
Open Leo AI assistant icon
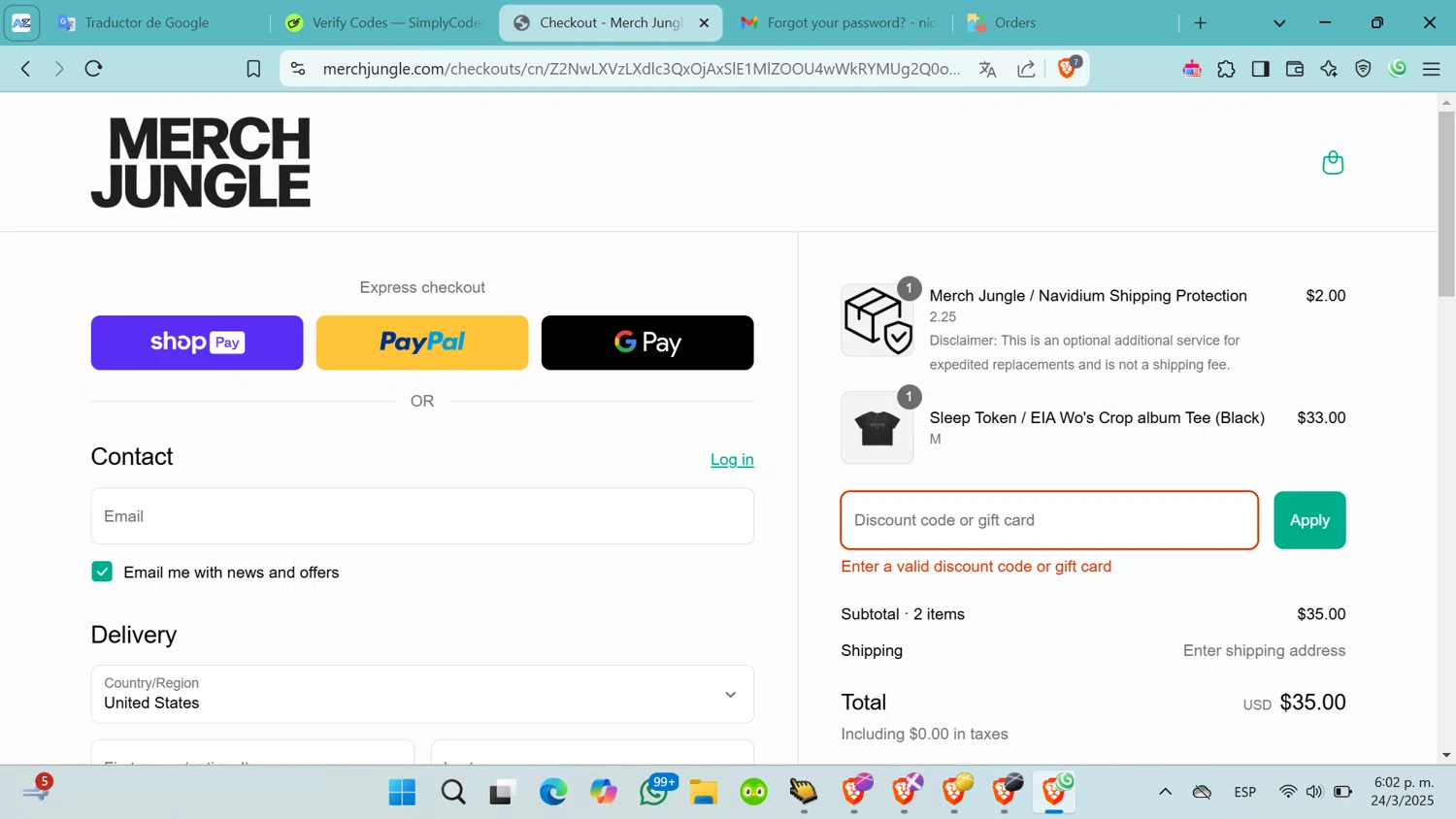[1329, 69]
